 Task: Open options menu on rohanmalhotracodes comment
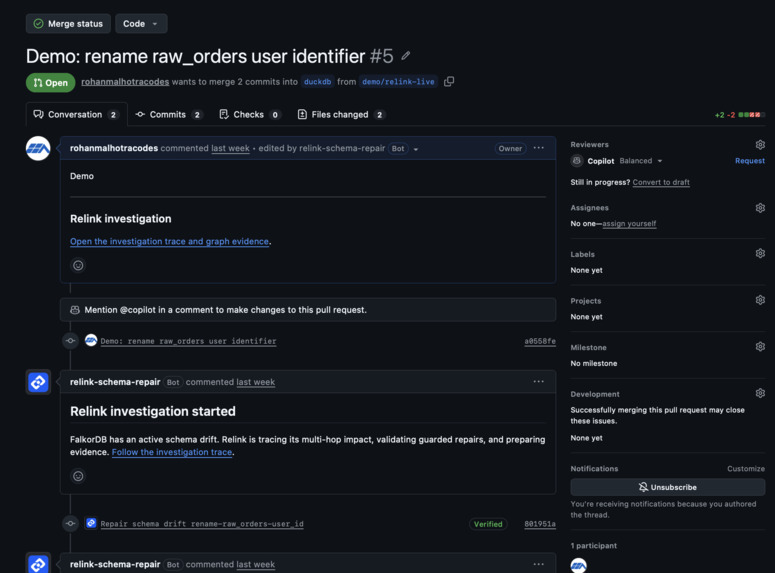(x=539, y=148)
